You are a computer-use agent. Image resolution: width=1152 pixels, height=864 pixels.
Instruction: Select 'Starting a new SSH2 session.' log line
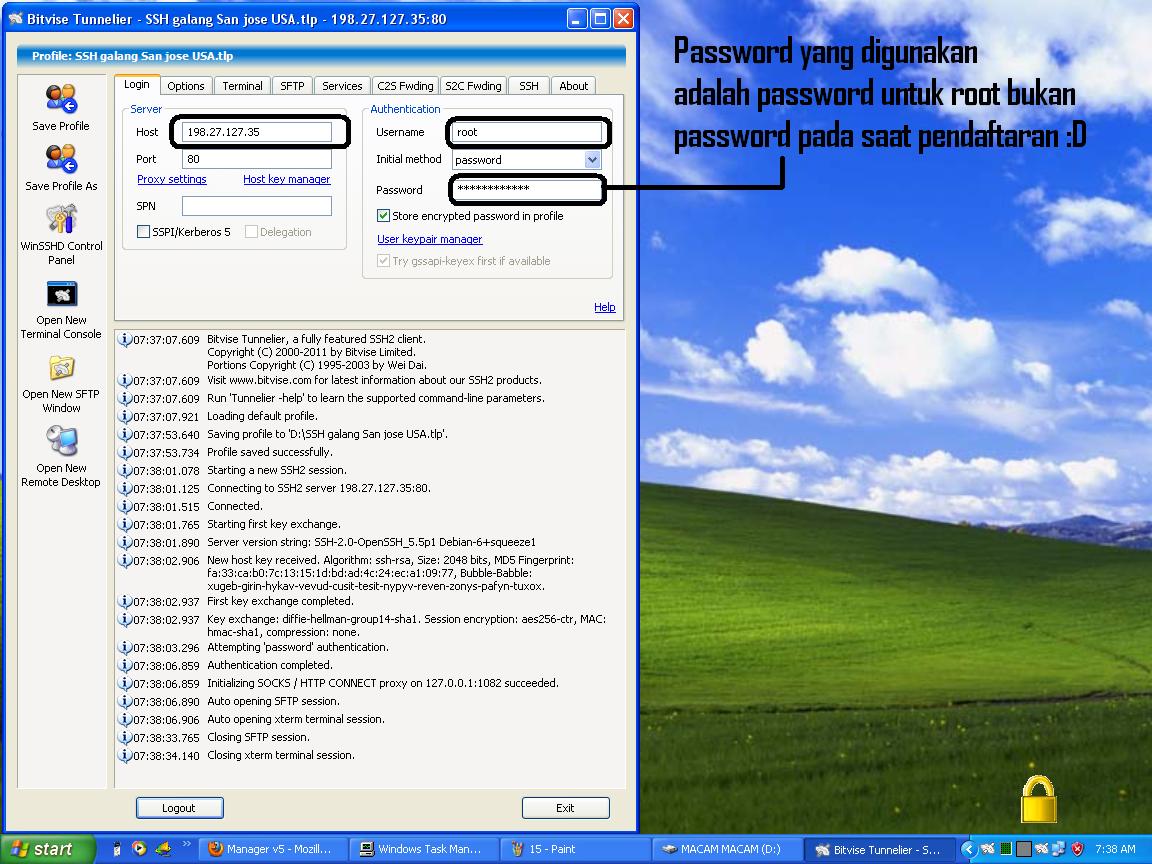click(276, 470)
